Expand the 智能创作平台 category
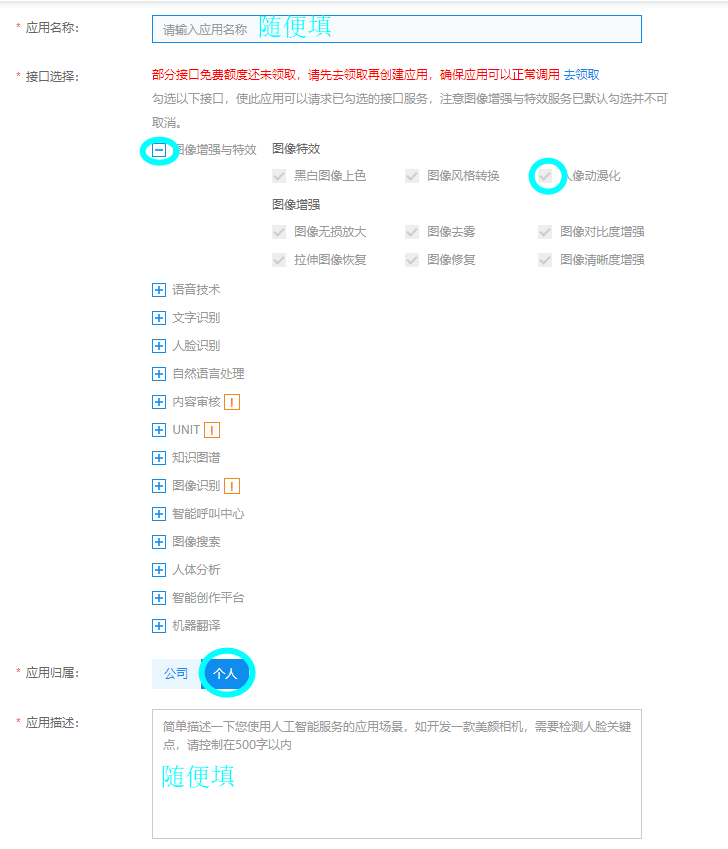Screen dimensions: 728x849 tap(159, 598)
